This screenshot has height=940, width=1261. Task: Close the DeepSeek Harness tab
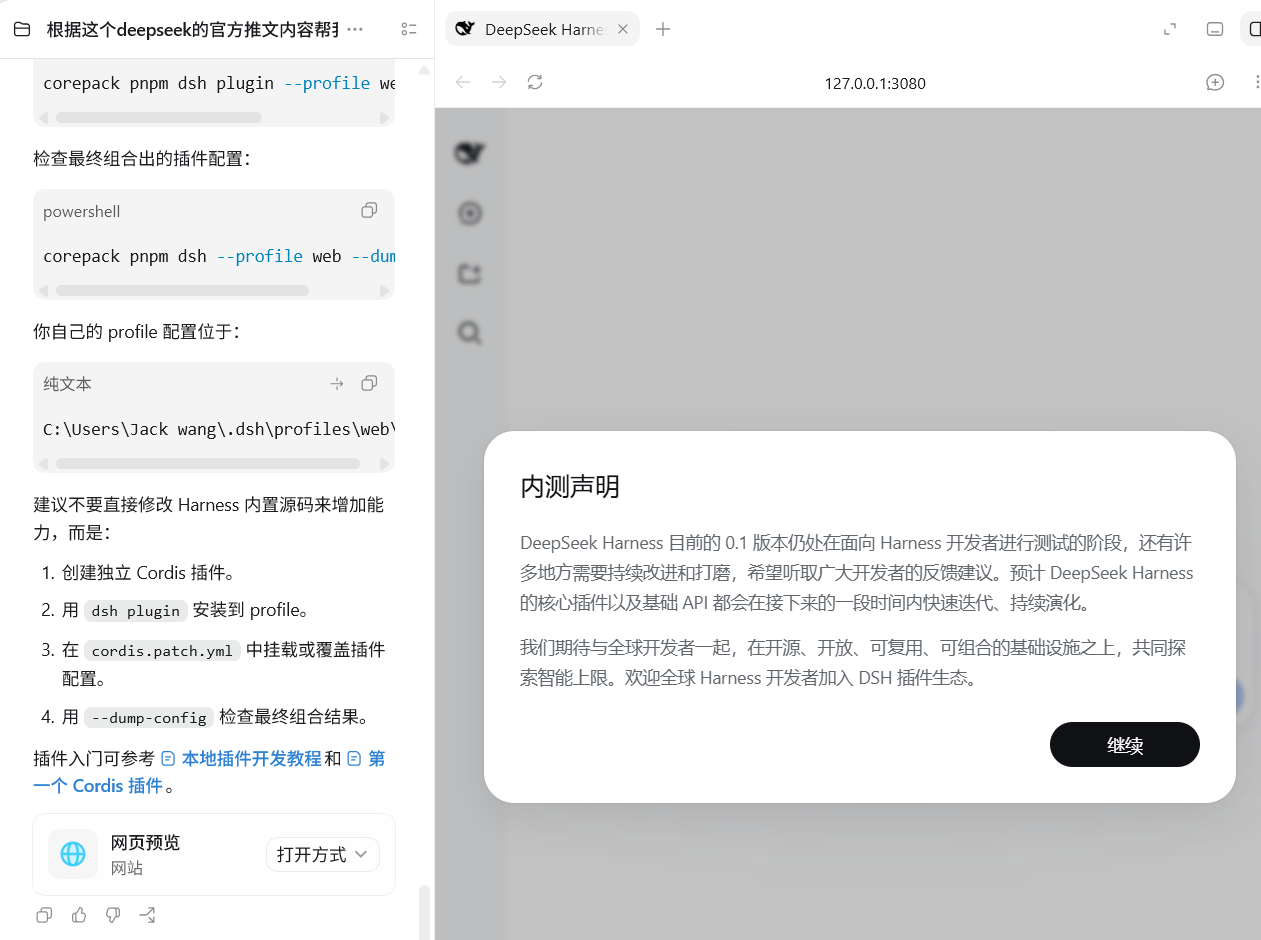pyautogui.click(x=622, y=29)
